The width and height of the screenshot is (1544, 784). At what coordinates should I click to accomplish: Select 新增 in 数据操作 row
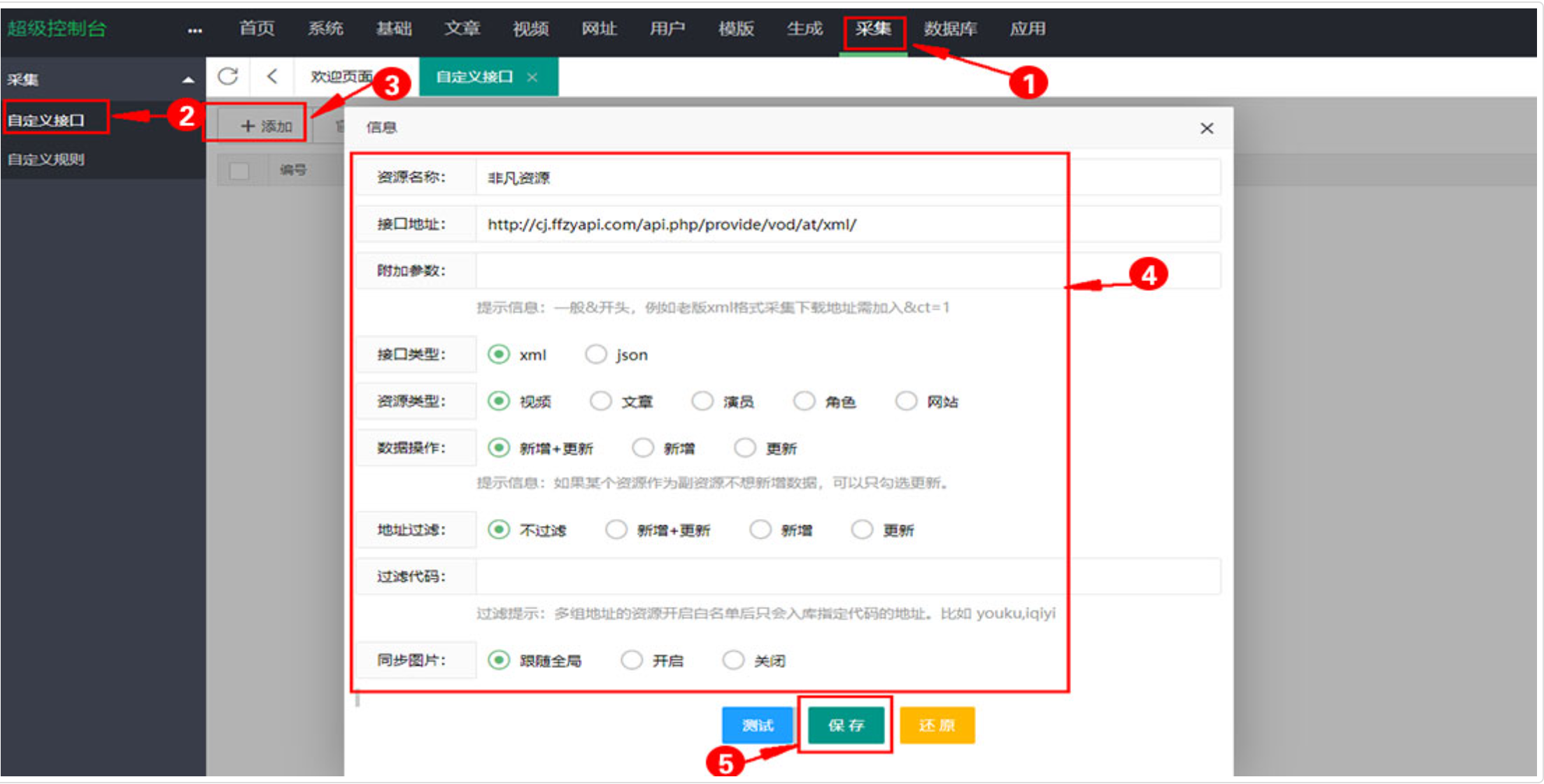[x=643, y=448]
